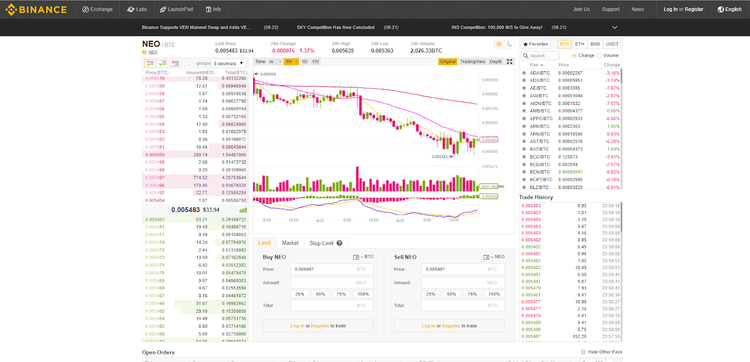Star the ADA/BTC pair
The height and width of the screenshot is (362, 750).
pos(524,73)
